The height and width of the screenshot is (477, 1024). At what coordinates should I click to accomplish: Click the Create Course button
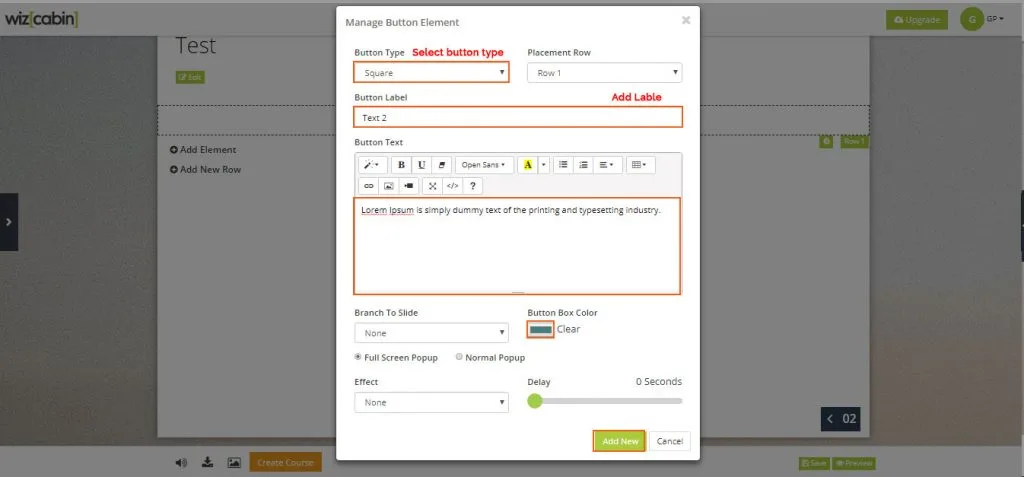(285, 462)
